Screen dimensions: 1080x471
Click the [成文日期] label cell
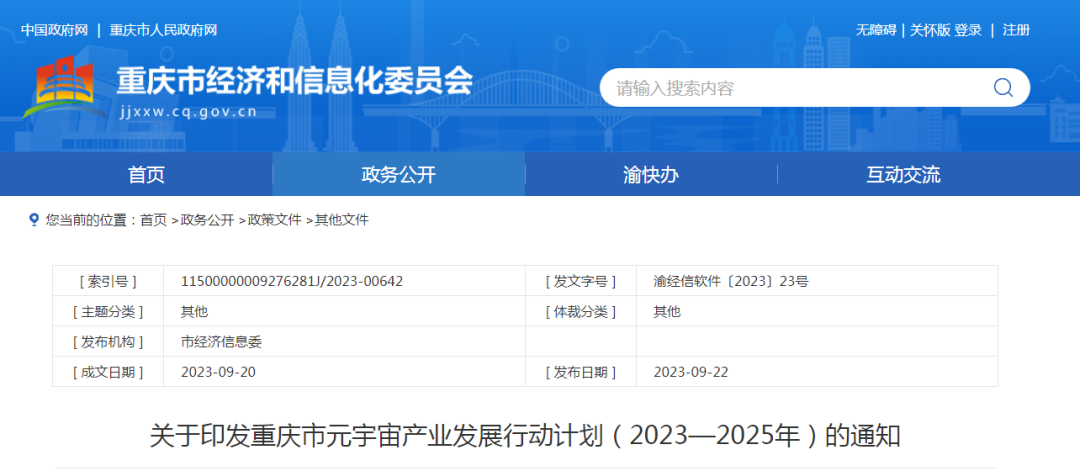(108, 373)
